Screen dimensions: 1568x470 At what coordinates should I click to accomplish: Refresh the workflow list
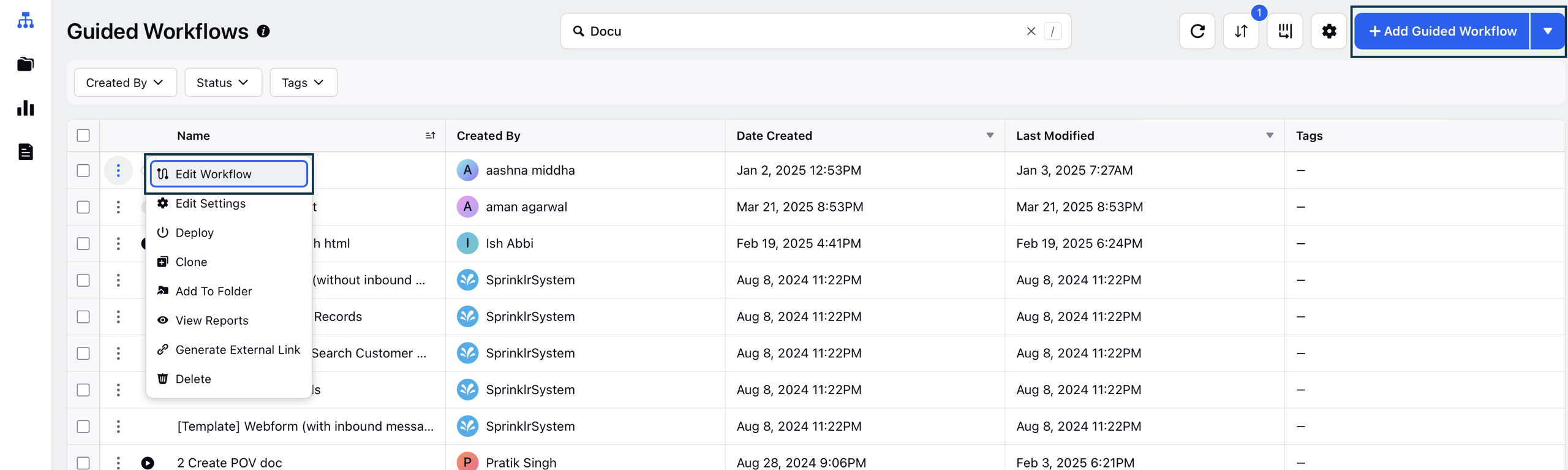tap(1197, 31)
